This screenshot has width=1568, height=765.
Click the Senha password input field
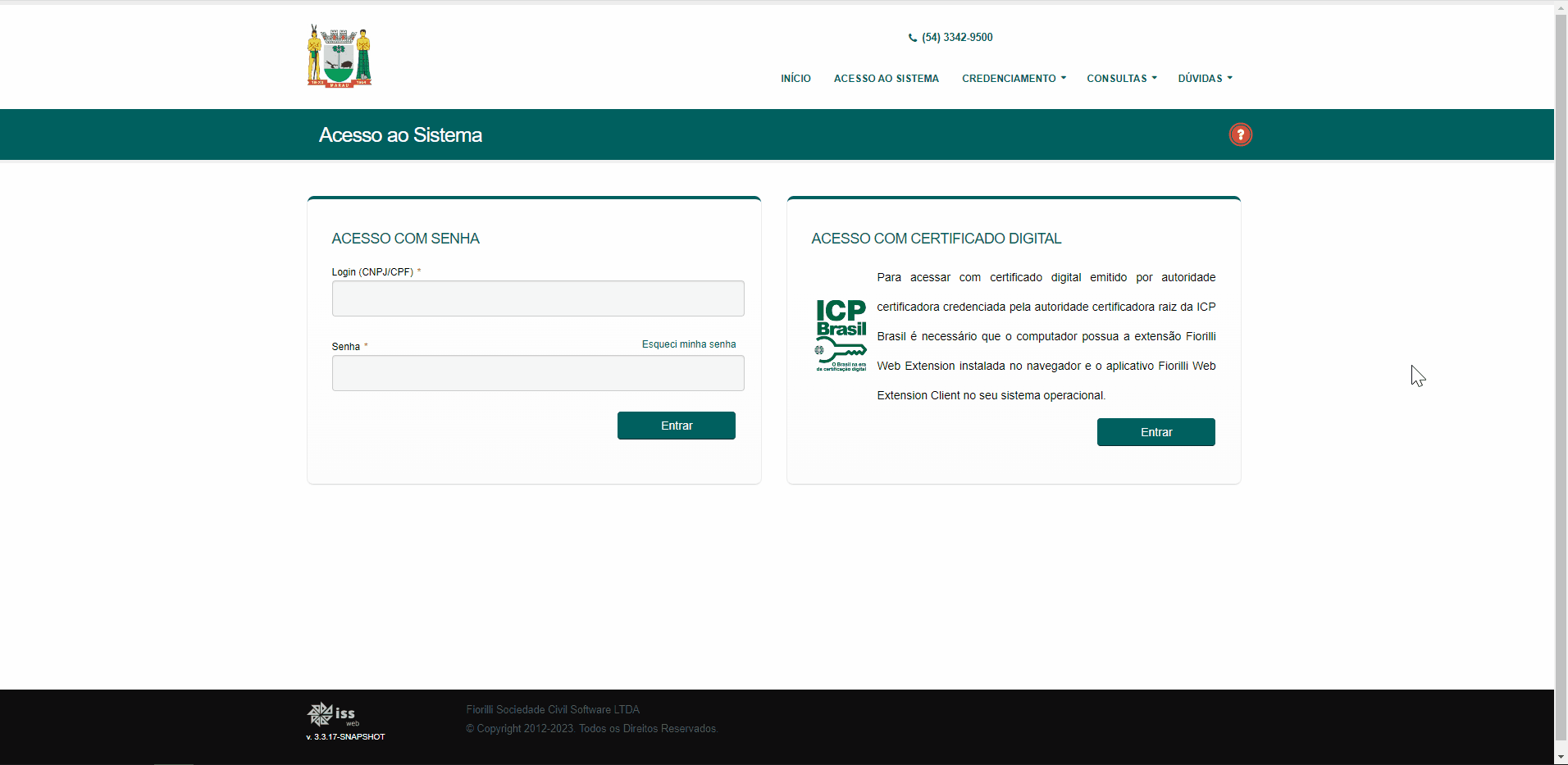(537, 373)
